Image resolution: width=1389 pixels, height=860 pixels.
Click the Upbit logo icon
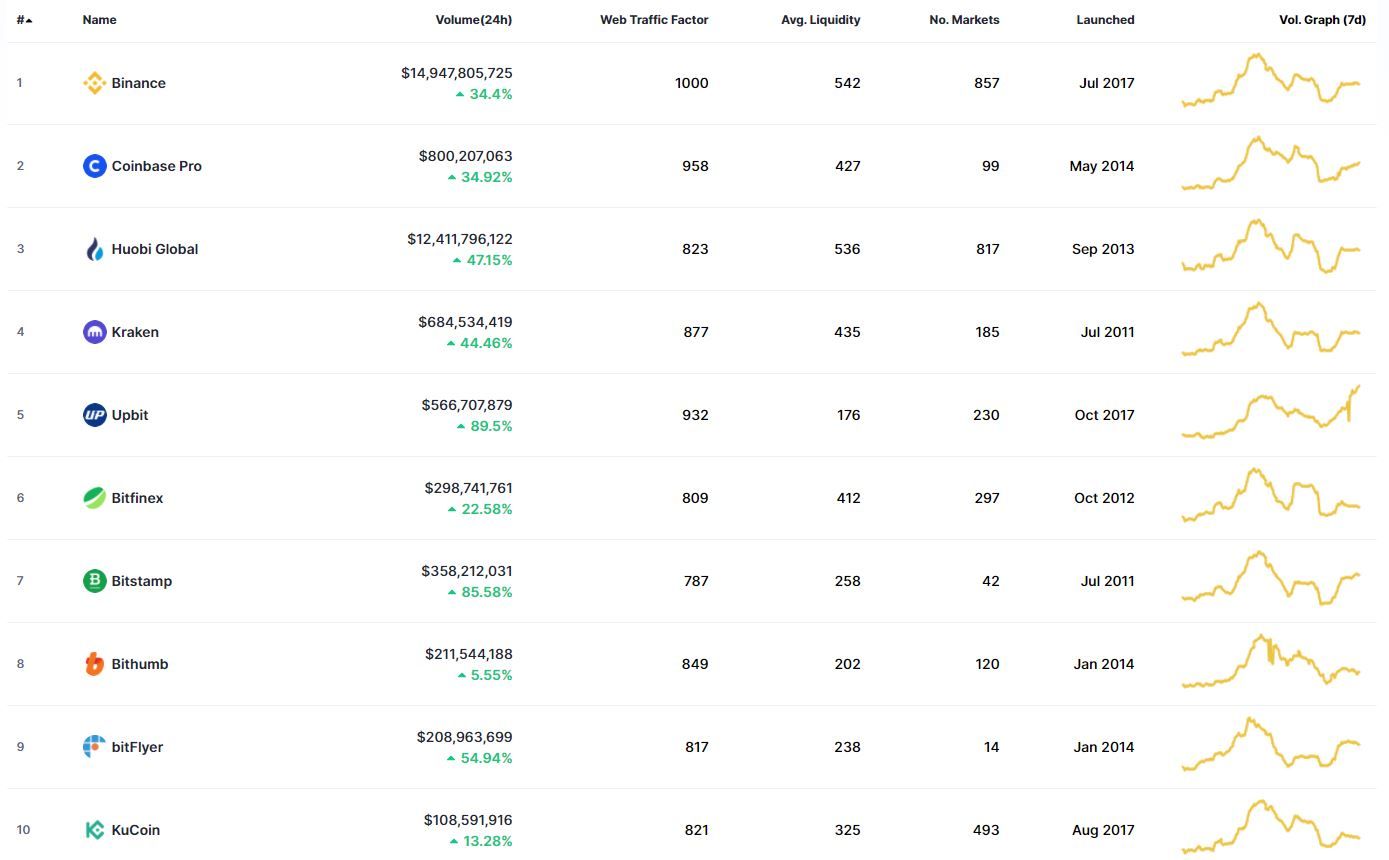click(x=94, y=415)
